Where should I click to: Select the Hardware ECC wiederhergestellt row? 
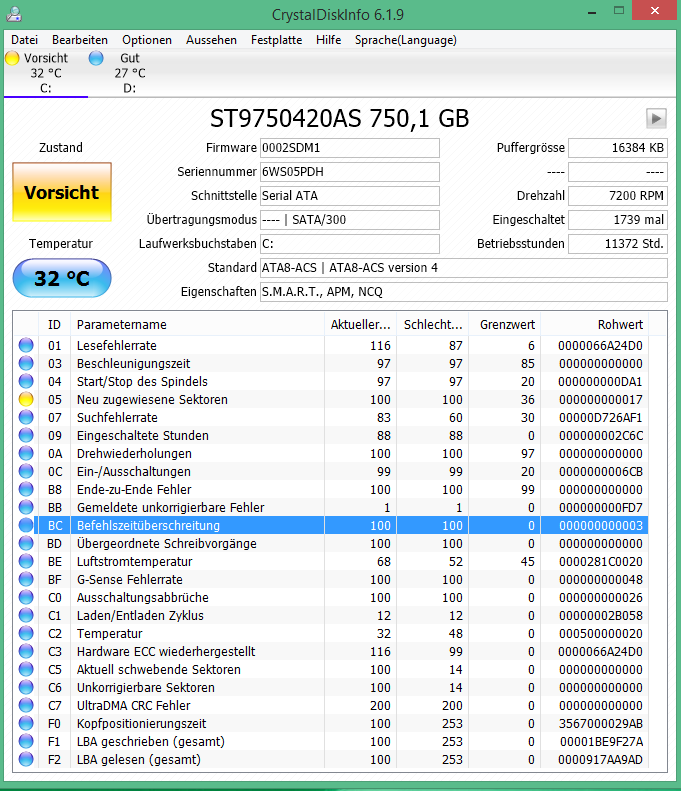click(332, 651)
